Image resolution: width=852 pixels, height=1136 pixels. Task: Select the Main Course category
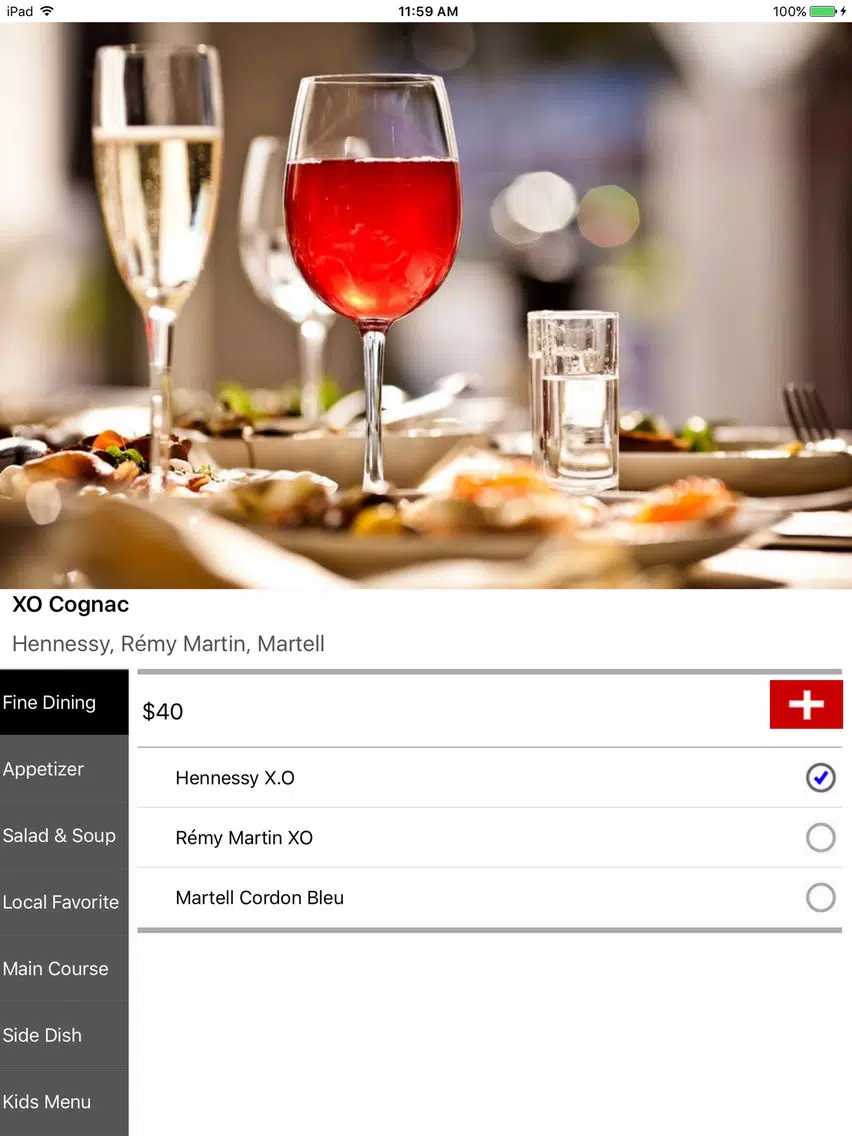(64, 969)
